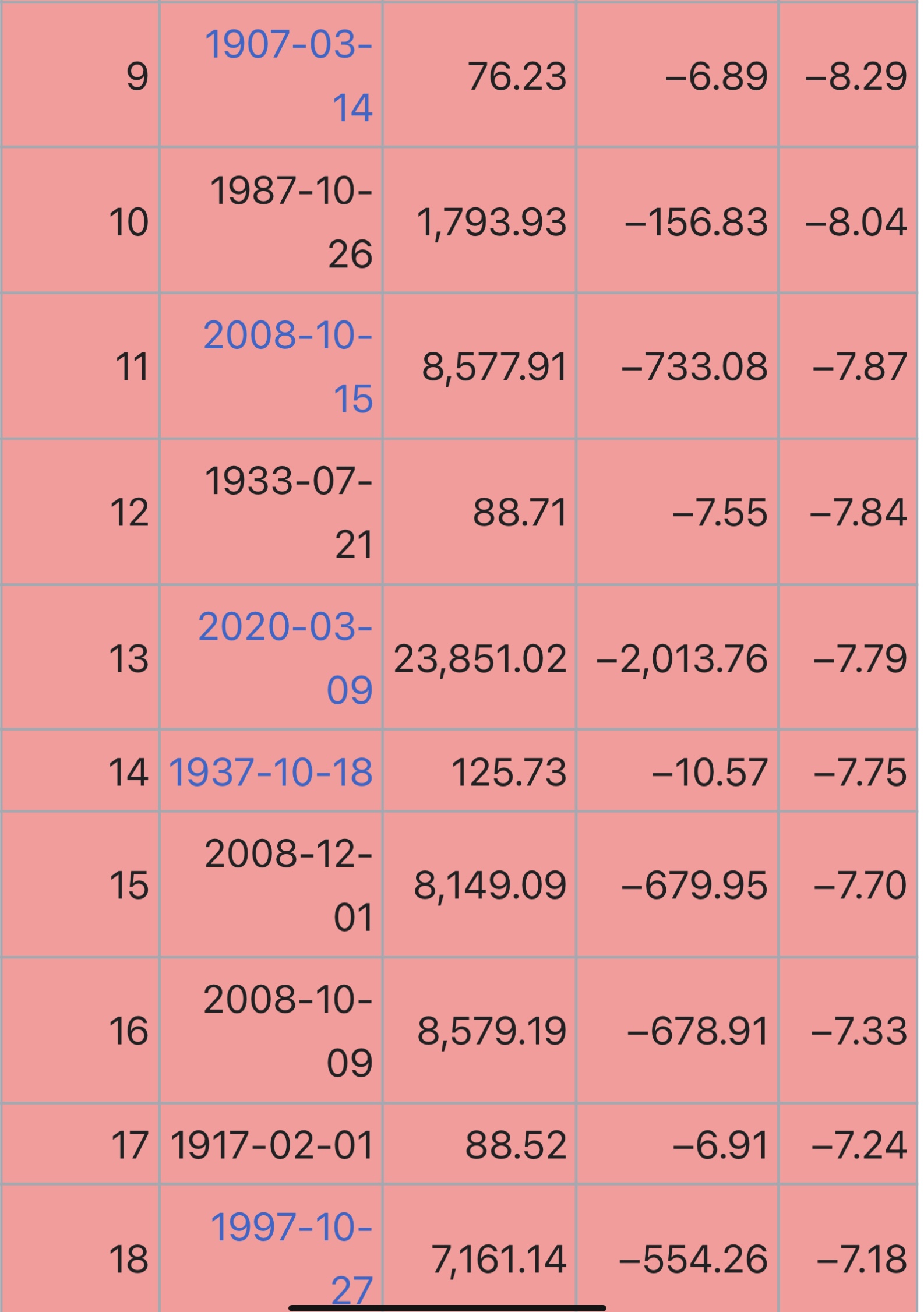Select the 1987-10-26 date cell
Screen dimensions: 924x1312
point(271,221)
